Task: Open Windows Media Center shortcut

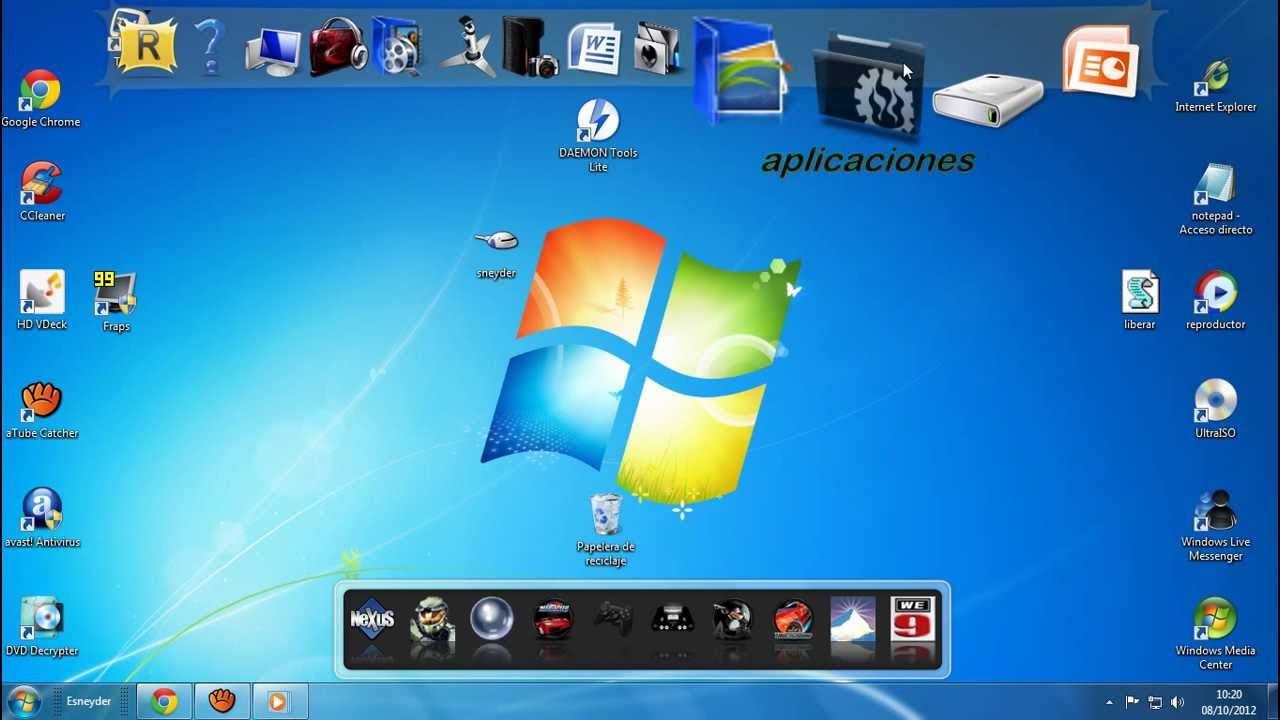Action: [1216, 635]
